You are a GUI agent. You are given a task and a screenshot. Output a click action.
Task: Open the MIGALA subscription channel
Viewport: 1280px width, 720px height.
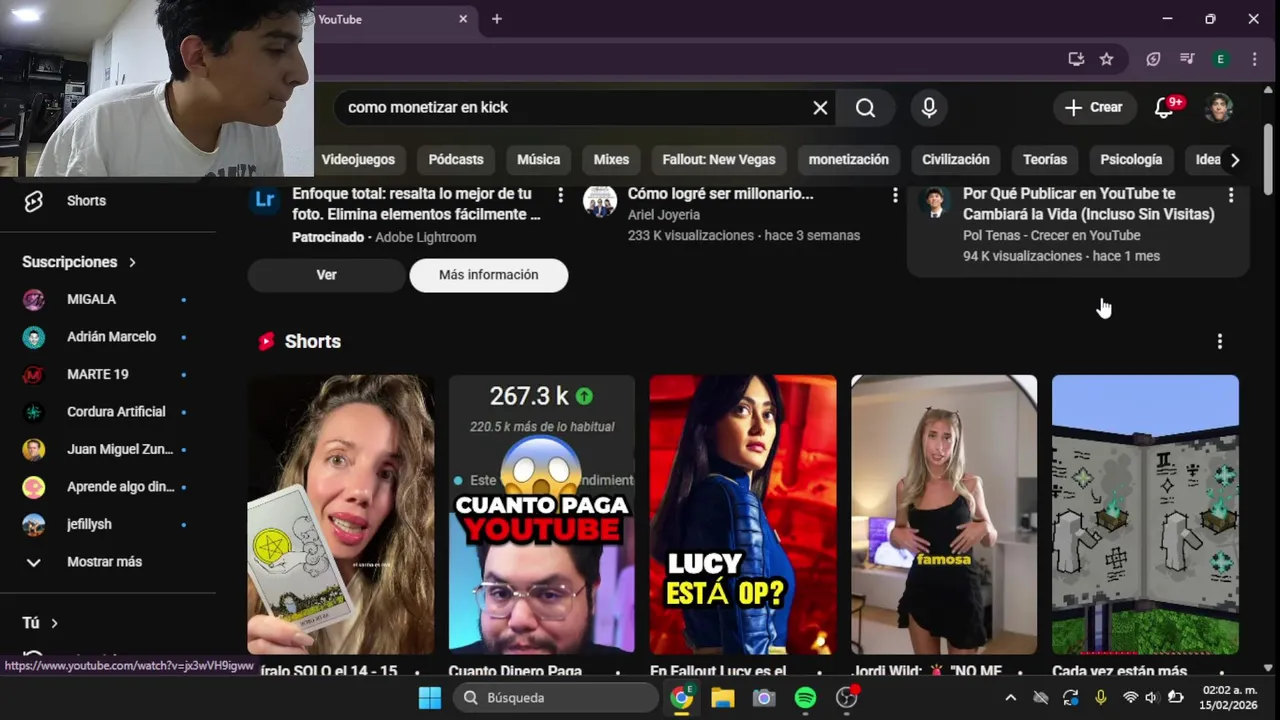click(108, 299)
